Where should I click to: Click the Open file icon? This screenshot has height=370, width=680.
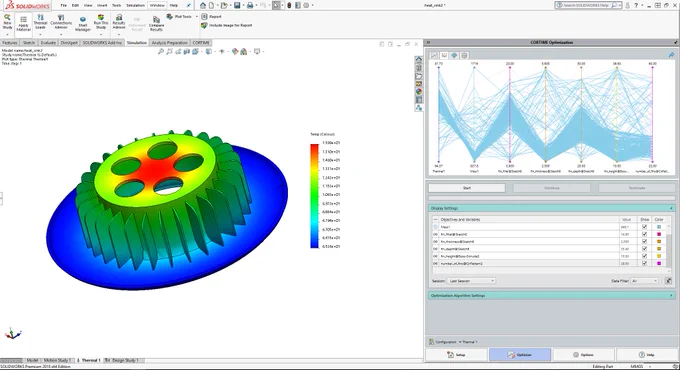click(223, 5)
